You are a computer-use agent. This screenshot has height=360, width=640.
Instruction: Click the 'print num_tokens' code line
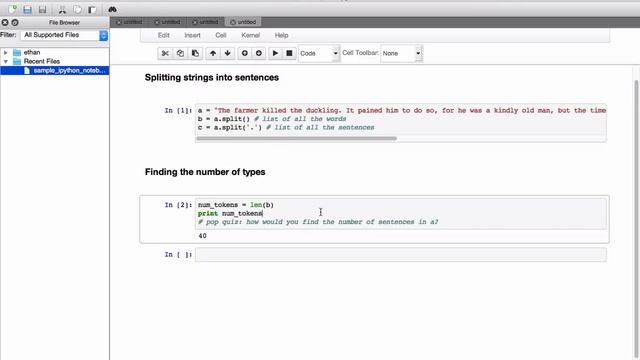point(230,213)
